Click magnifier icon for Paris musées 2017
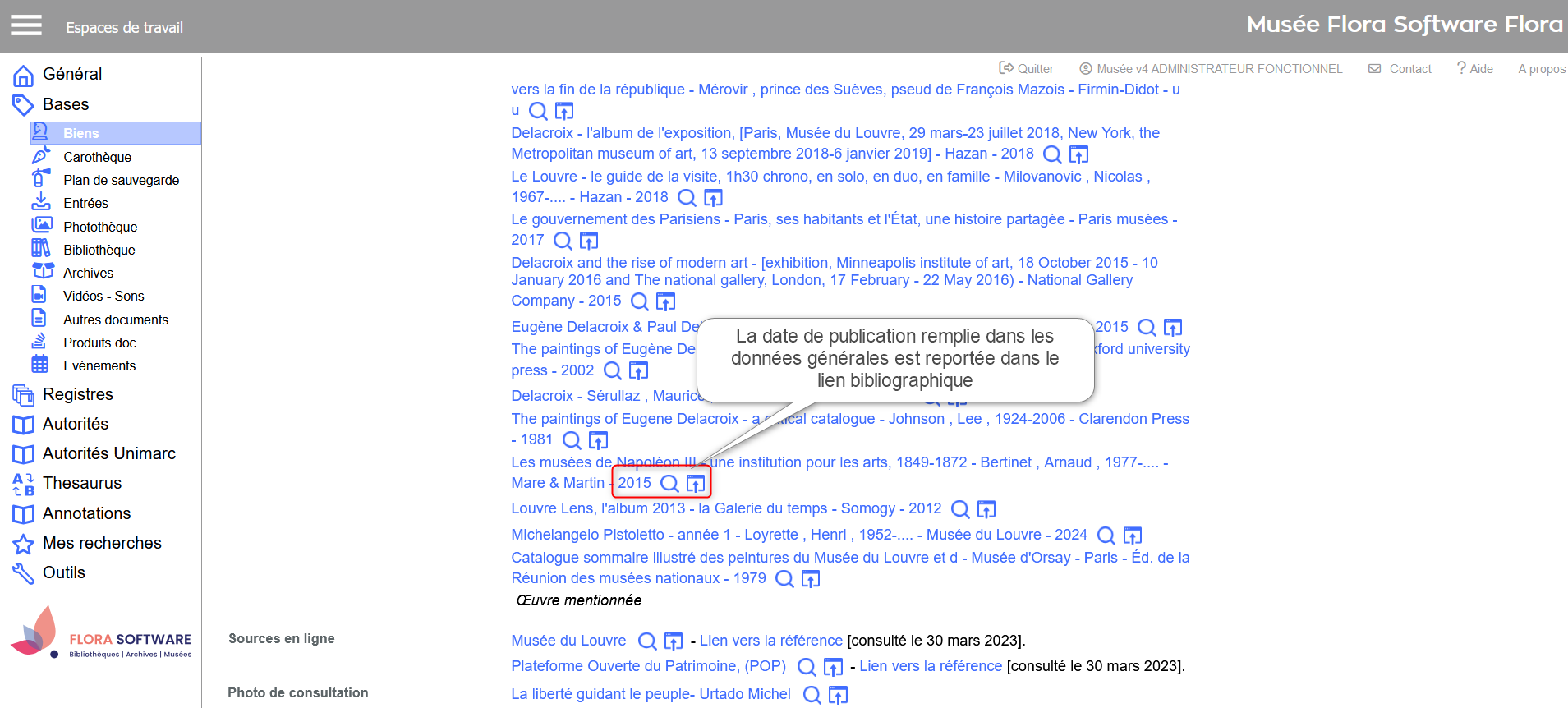 [563, 241]
